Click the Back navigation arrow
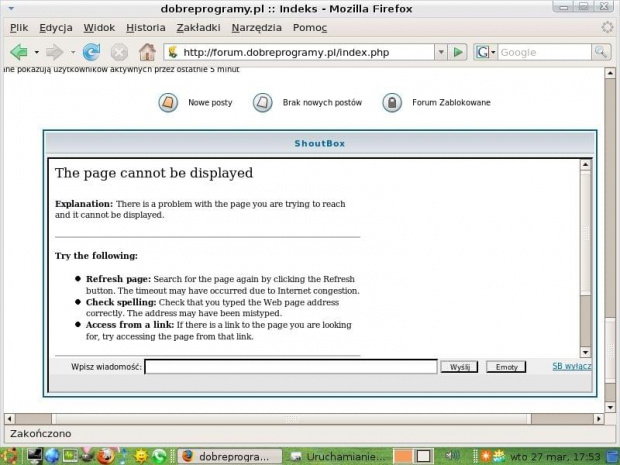 [x=18, y=51]
